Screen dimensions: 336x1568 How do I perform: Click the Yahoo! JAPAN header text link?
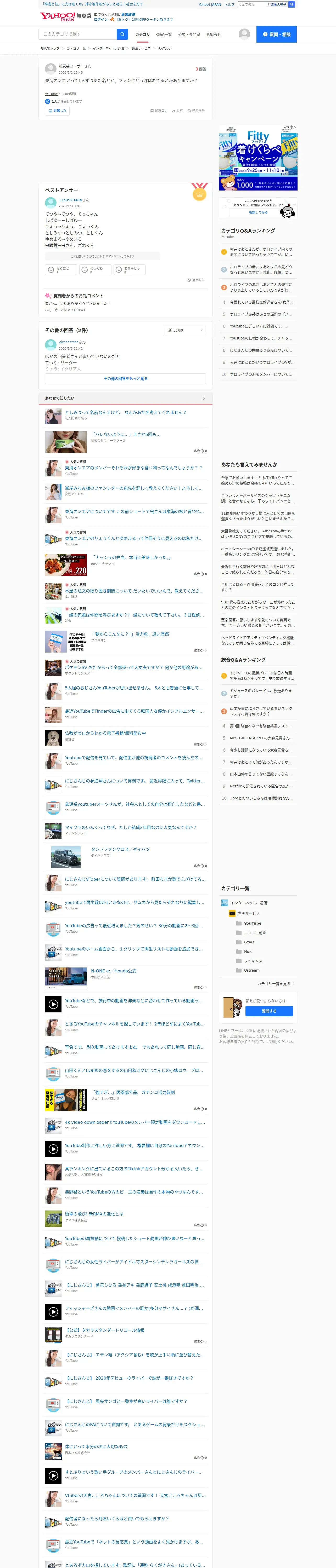point(210,4)
